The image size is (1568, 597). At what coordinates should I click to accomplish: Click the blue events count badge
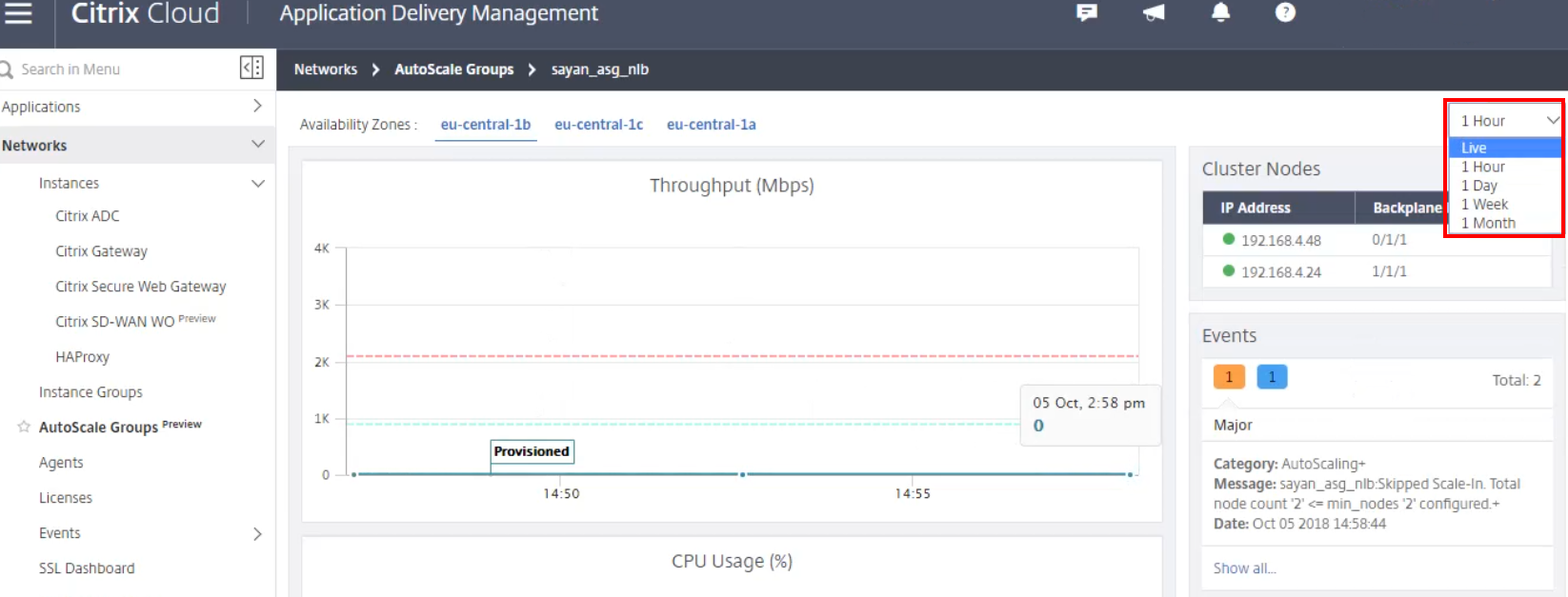point(1272,377)
